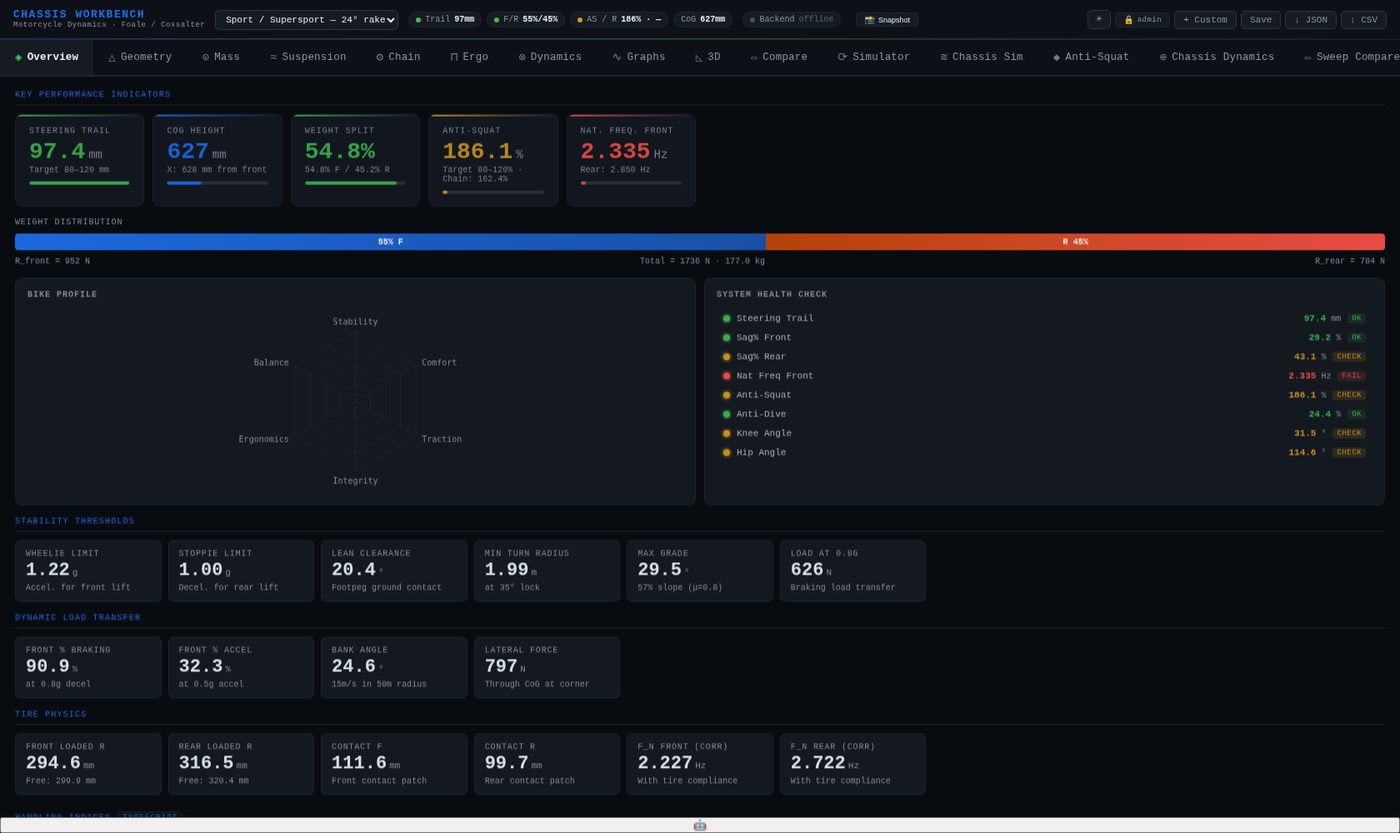
Task: Open the Ergo tab
Action: [469, 57]
